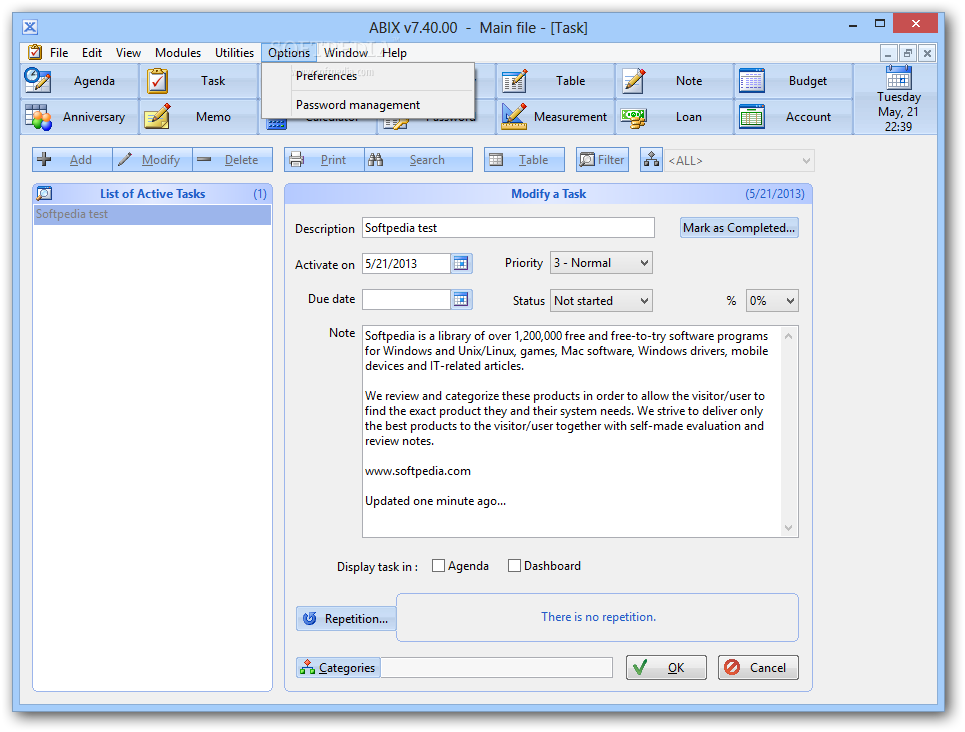Click the Categories text field
965x732 pixels.
tap(496, 667)
